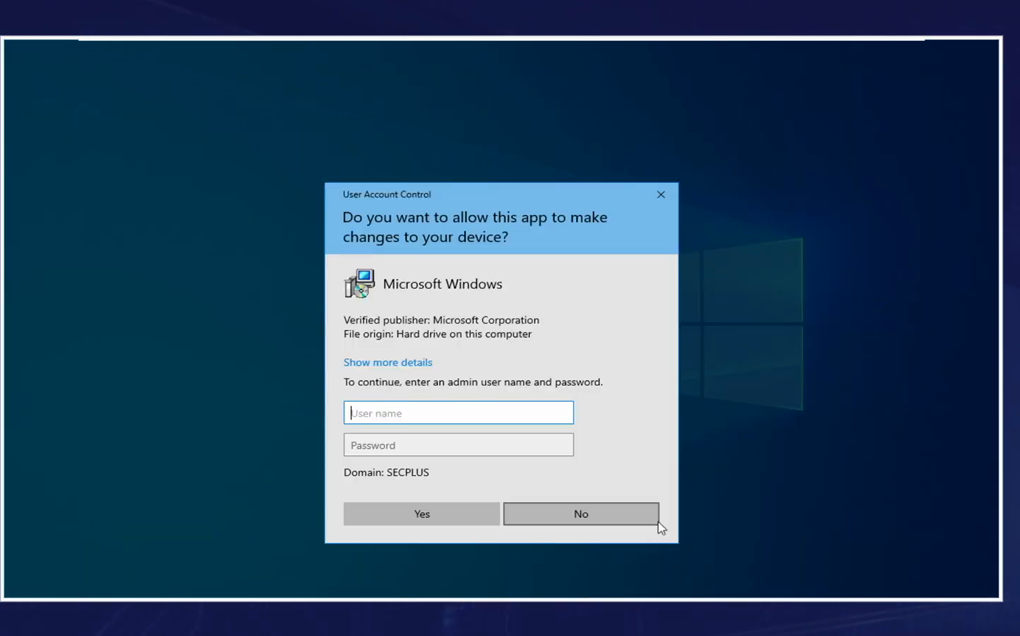Click the 'File origin:' label
Viewport: 1020px width, 636px height.
point(367,334)
